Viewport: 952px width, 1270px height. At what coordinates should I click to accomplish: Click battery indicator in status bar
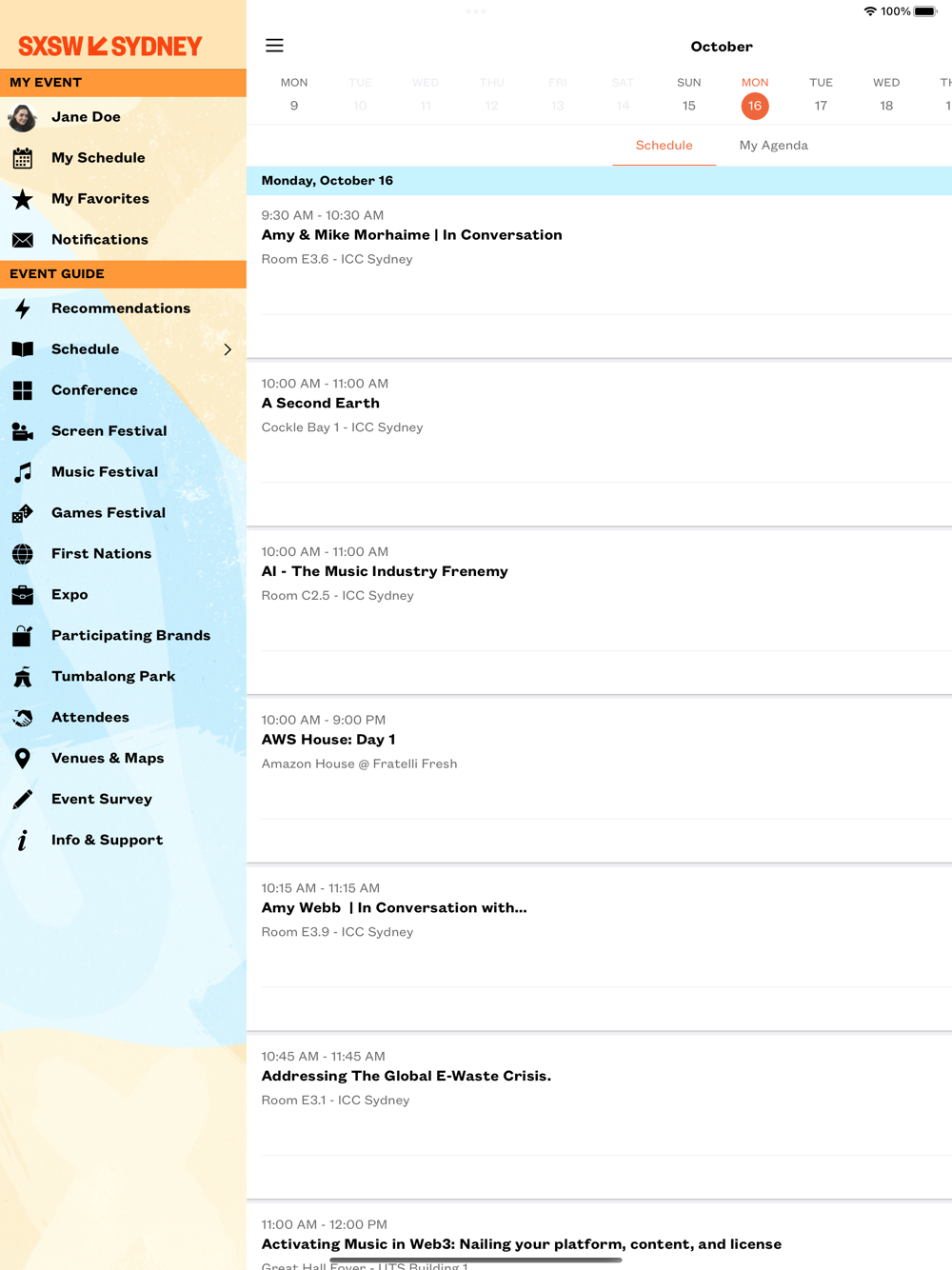point(925,11)
